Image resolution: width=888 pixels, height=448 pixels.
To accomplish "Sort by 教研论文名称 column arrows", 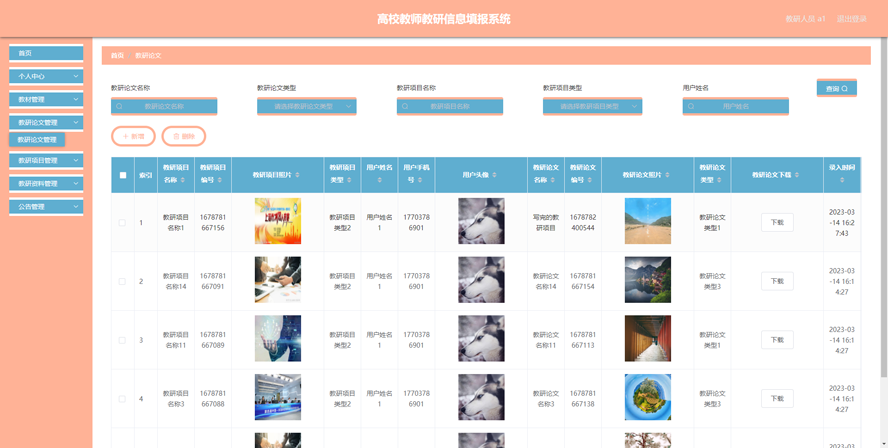I will coord(552,180).
